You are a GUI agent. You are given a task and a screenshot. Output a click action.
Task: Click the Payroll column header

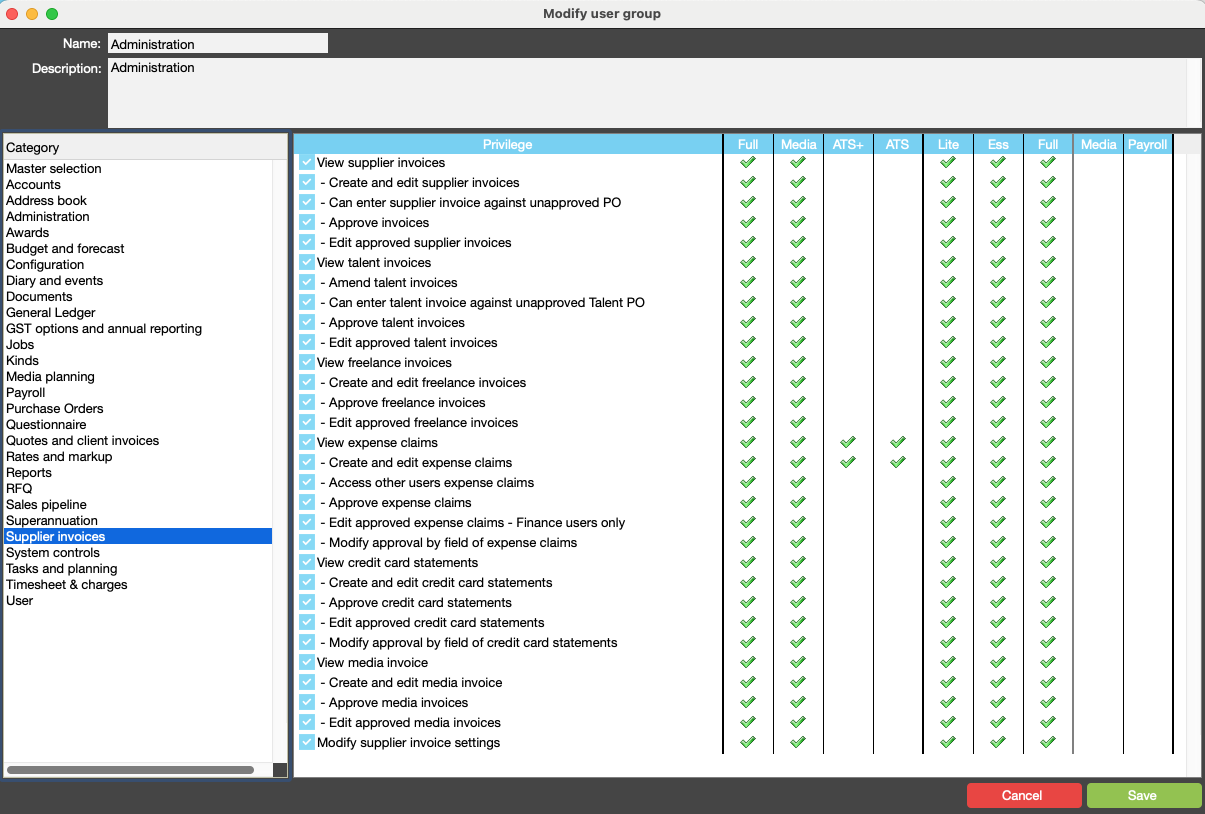1148,144
